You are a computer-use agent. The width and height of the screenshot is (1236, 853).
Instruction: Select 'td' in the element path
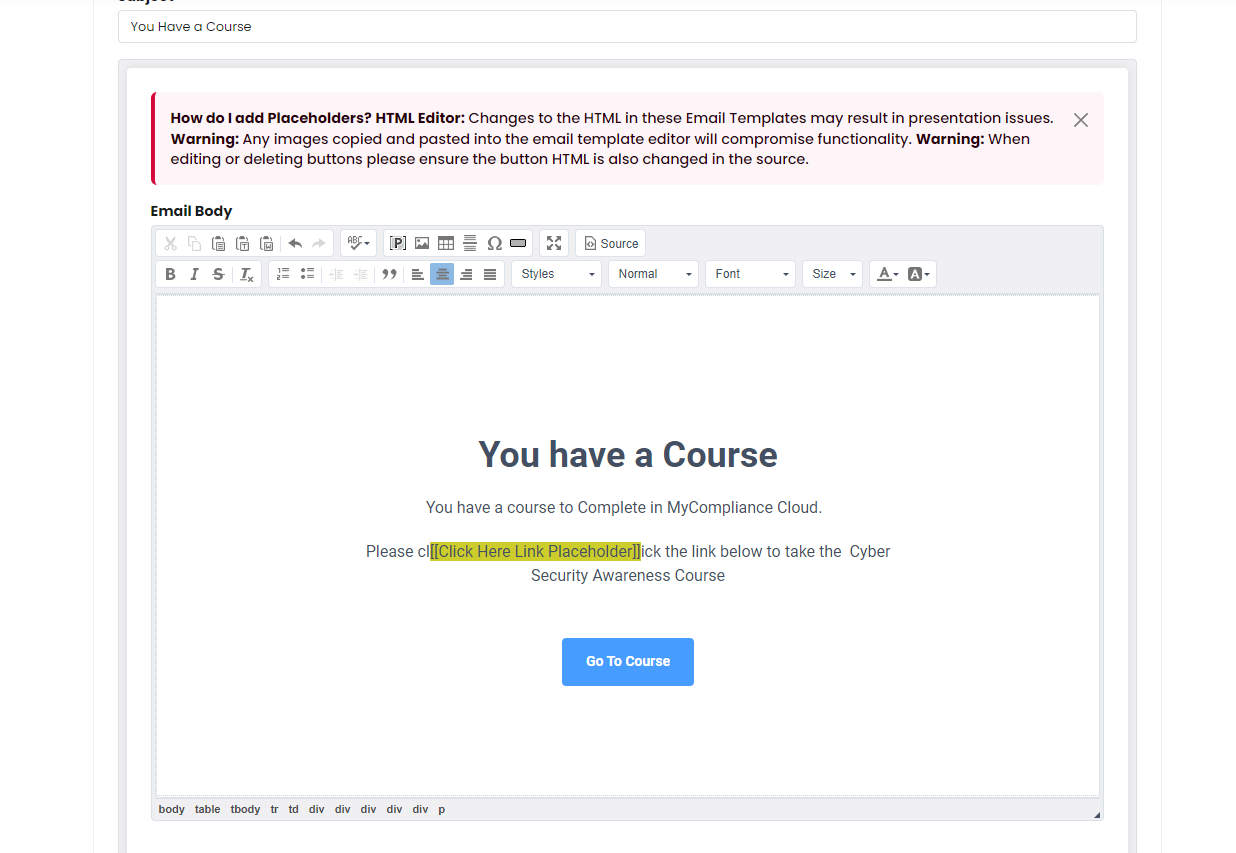pos(294,809)
